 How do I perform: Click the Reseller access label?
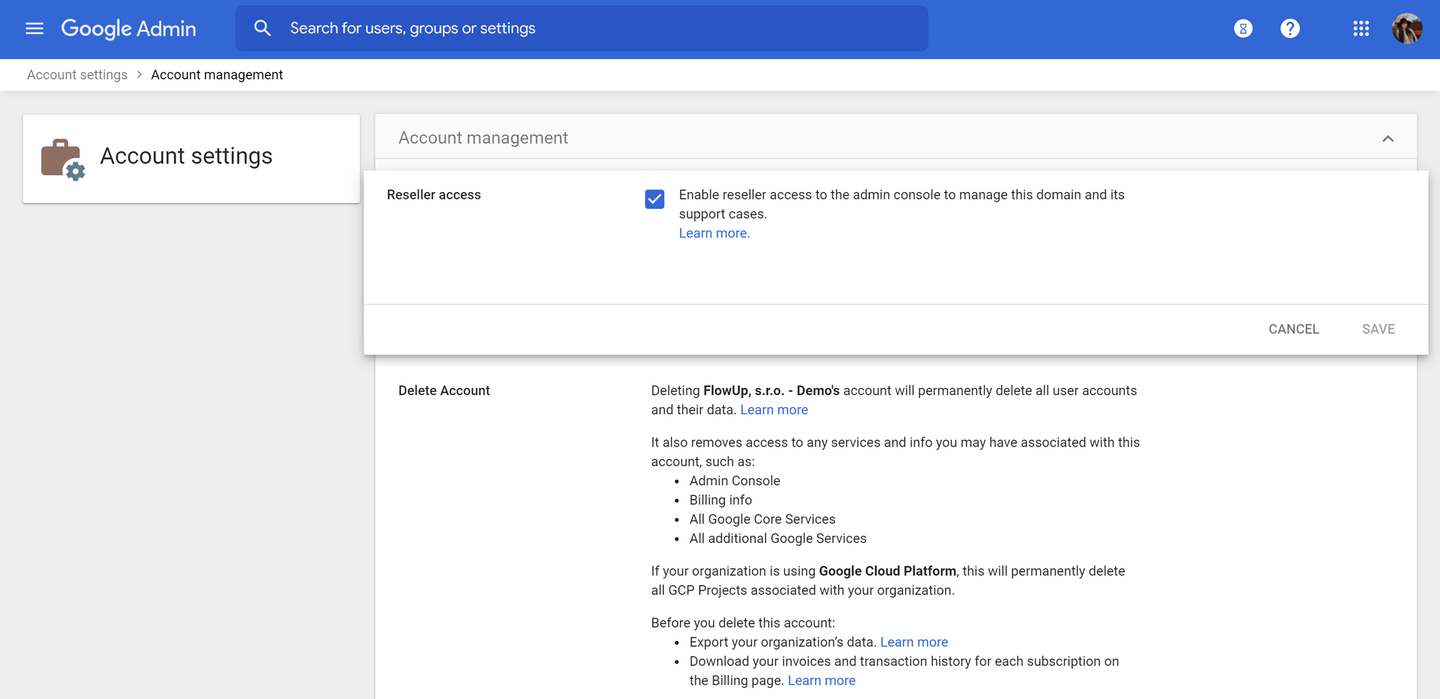[434, 195]
